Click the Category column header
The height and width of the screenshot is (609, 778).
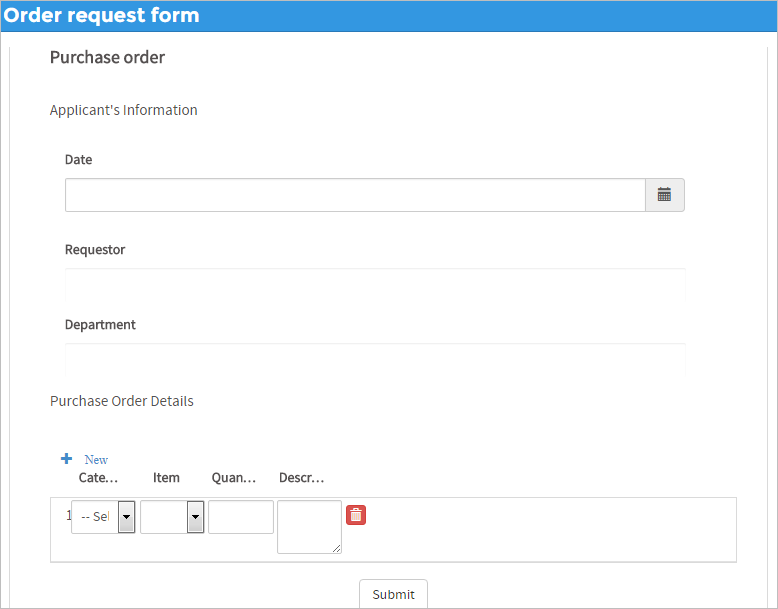coord(99,478)
